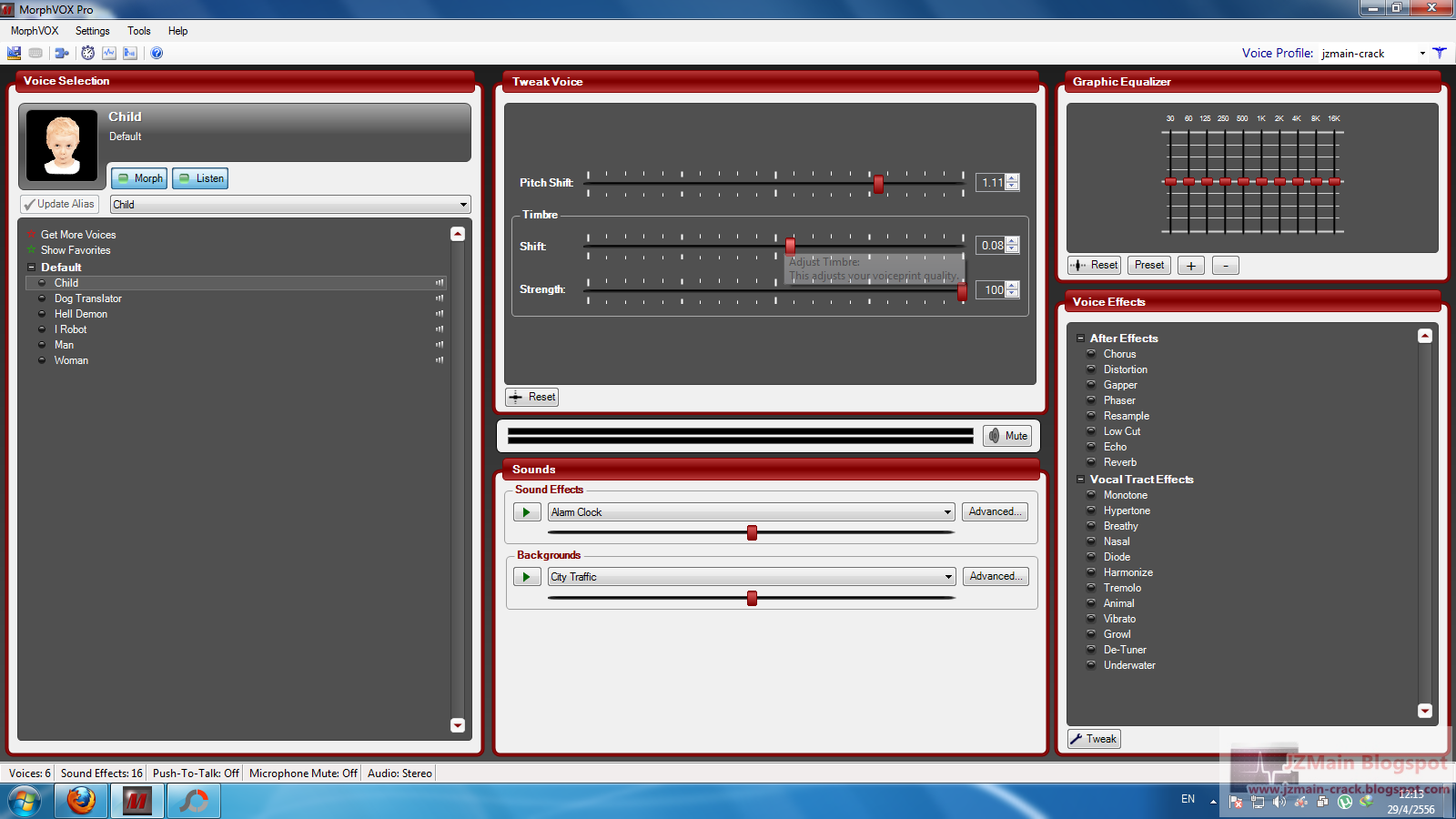Viewport: 1456px width, 819px height.
Task: Open the Sound Effects dropdown showing Alarm Clock
Action: point(946,511)
